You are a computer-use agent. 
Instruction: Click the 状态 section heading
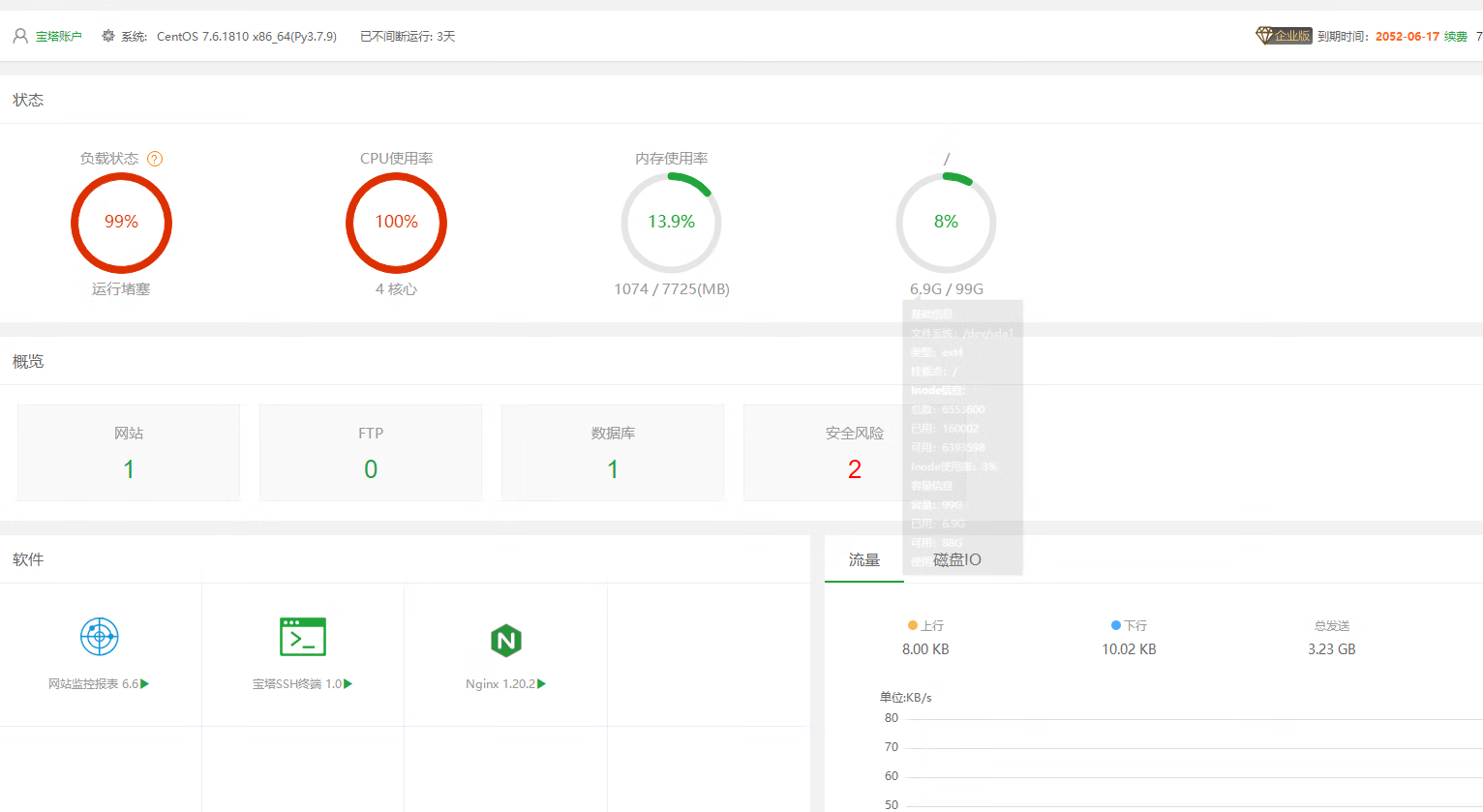tap(28, 100)
